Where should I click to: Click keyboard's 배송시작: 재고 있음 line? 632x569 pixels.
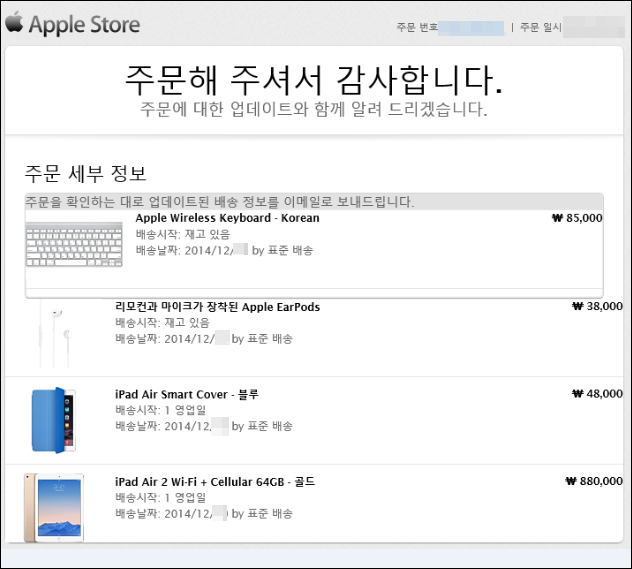tap(183, 234)
